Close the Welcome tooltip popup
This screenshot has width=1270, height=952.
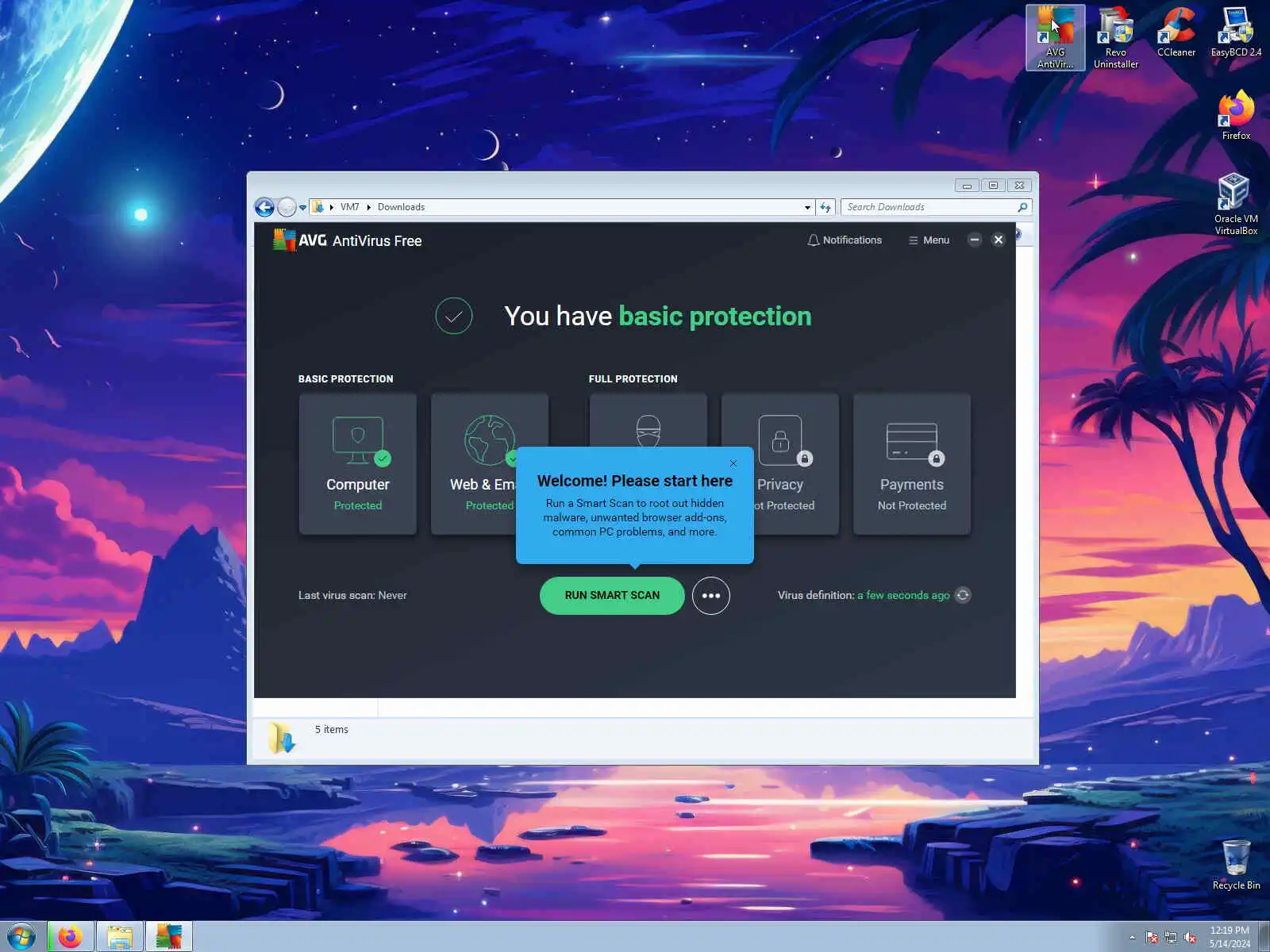tap(733, 463)
